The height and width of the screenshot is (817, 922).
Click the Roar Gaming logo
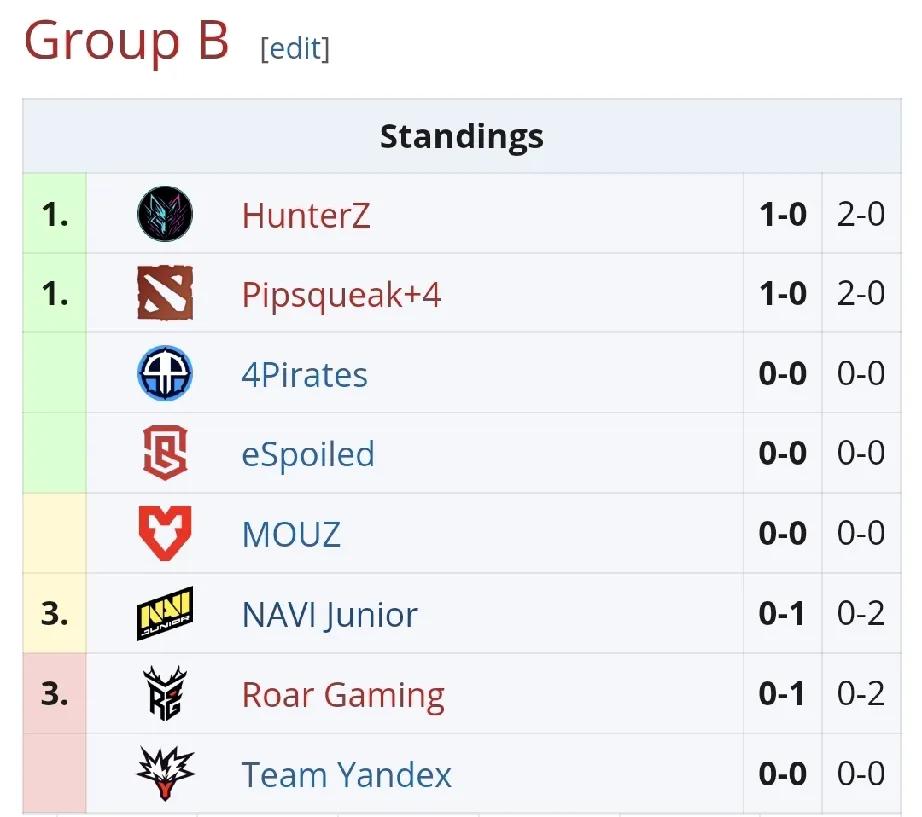coord(165,694)
